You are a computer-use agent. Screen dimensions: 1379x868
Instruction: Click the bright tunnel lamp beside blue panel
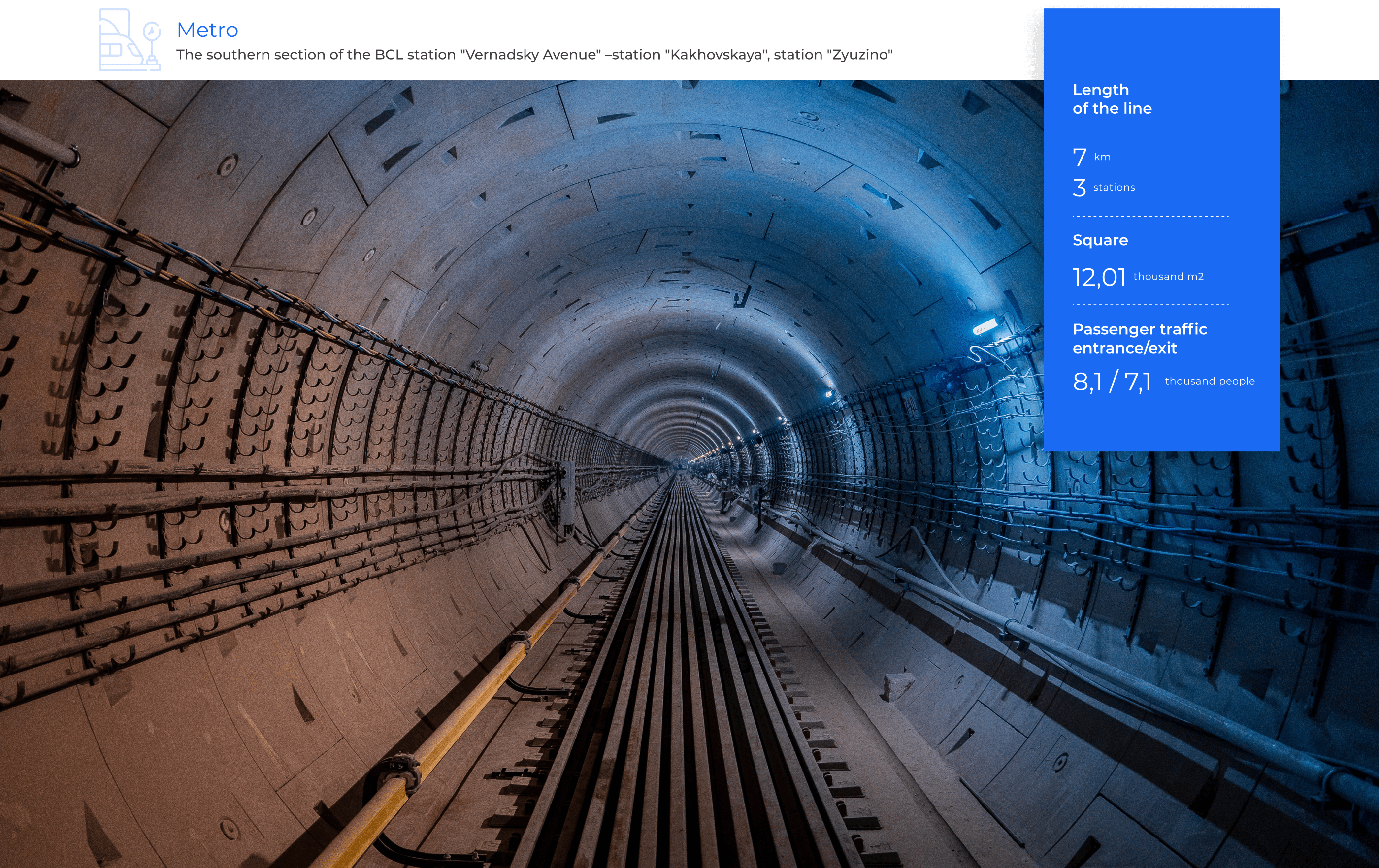coord(985,327)
